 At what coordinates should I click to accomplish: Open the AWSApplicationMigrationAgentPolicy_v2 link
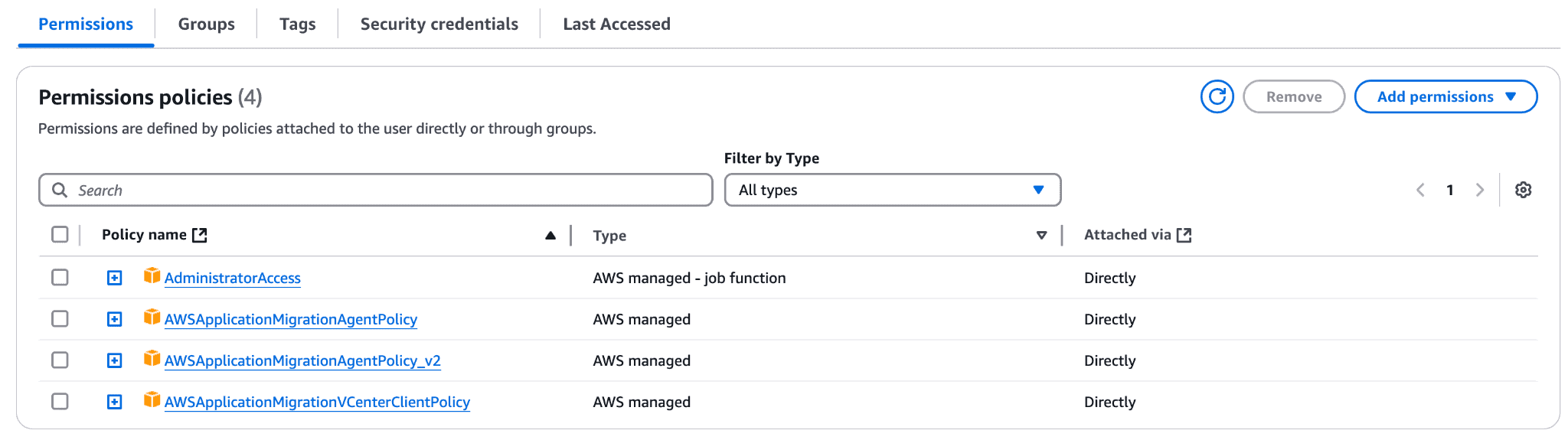point(302,360)
